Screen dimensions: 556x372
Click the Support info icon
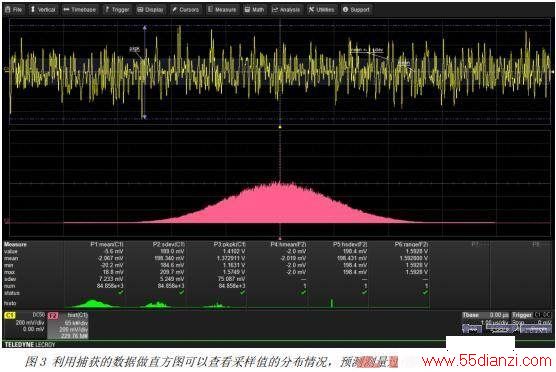coord(345,10)
